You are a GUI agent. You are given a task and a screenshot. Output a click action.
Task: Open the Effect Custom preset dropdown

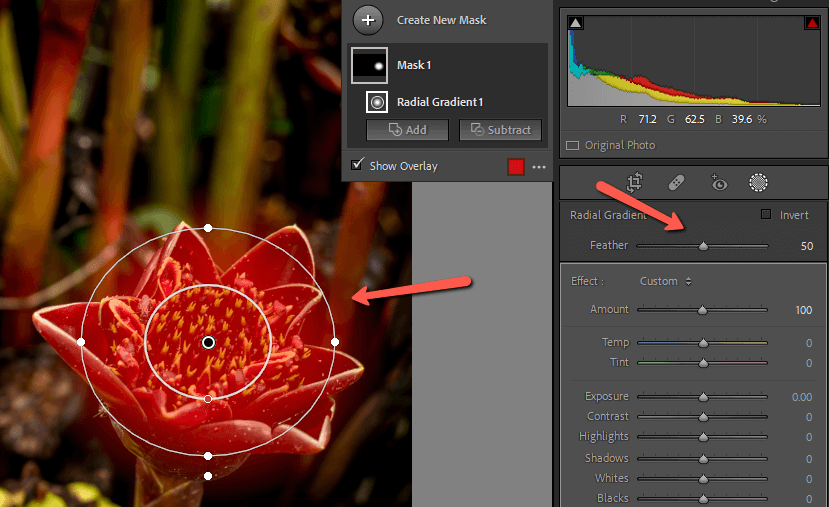[x=666, y=281]
